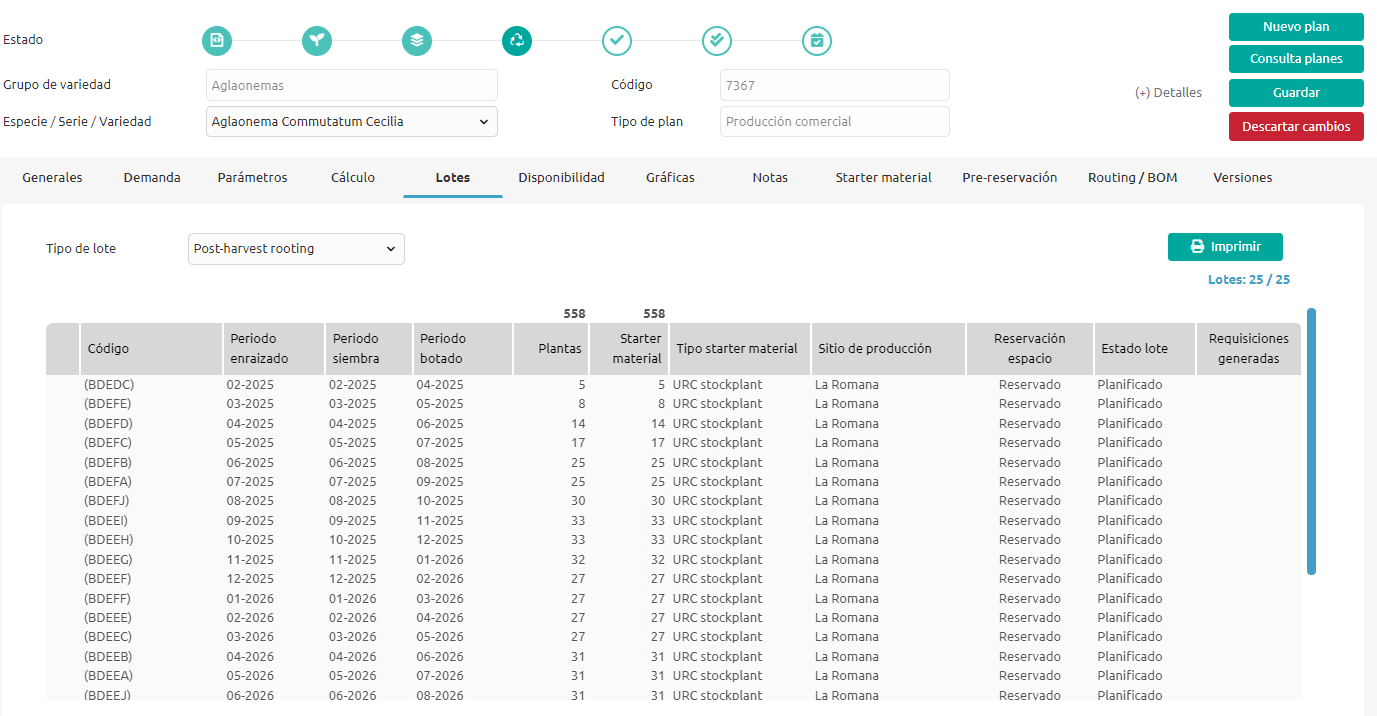Select lot code (BDEFC)
This screenshot has width=1377, height=716.
pyautogui.click(x=108, y=443)
